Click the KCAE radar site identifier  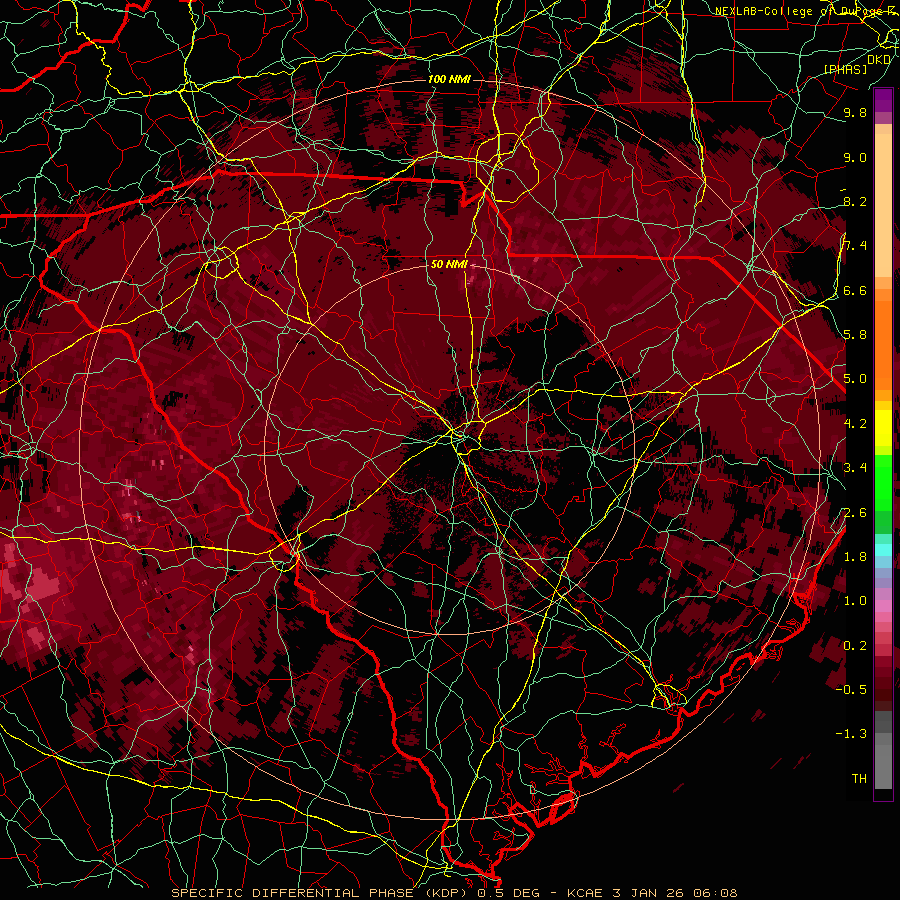[x=585, y=893]
